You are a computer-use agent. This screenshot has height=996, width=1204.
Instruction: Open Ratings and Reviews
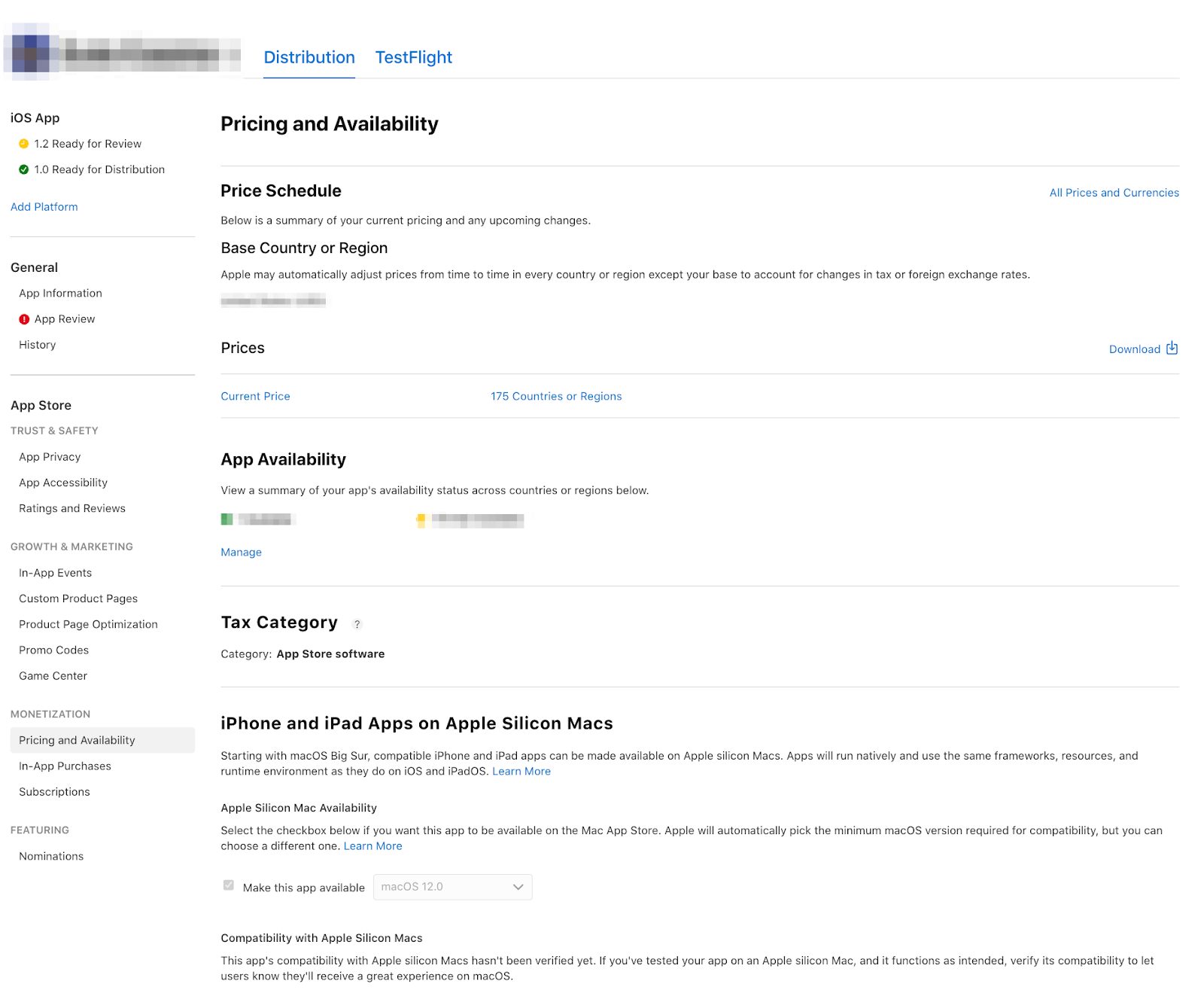click(x=72, y=509)
